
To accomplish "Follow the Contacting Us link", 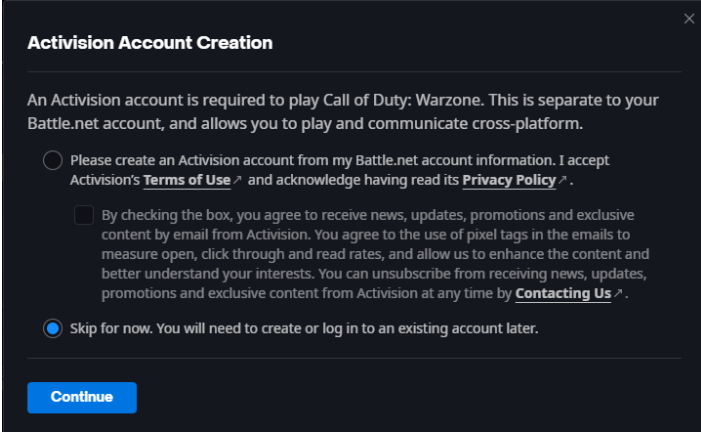I will point(563,294).
